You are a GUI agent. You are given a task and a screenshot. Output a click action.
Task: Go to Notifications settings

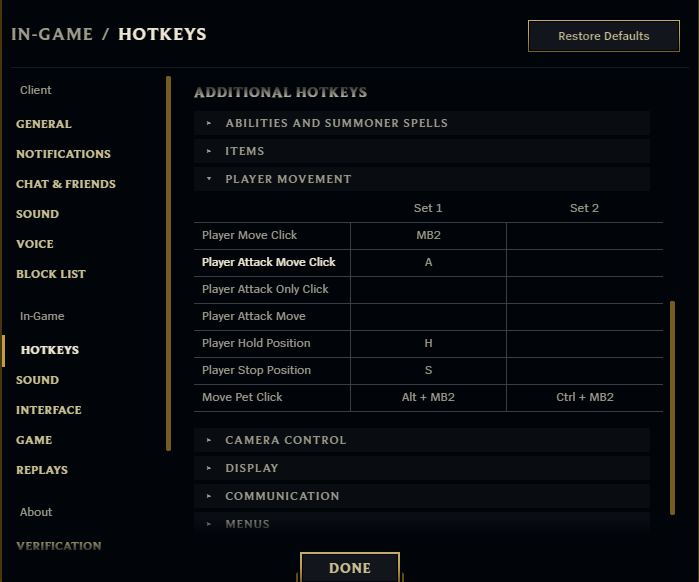point(63,154)
